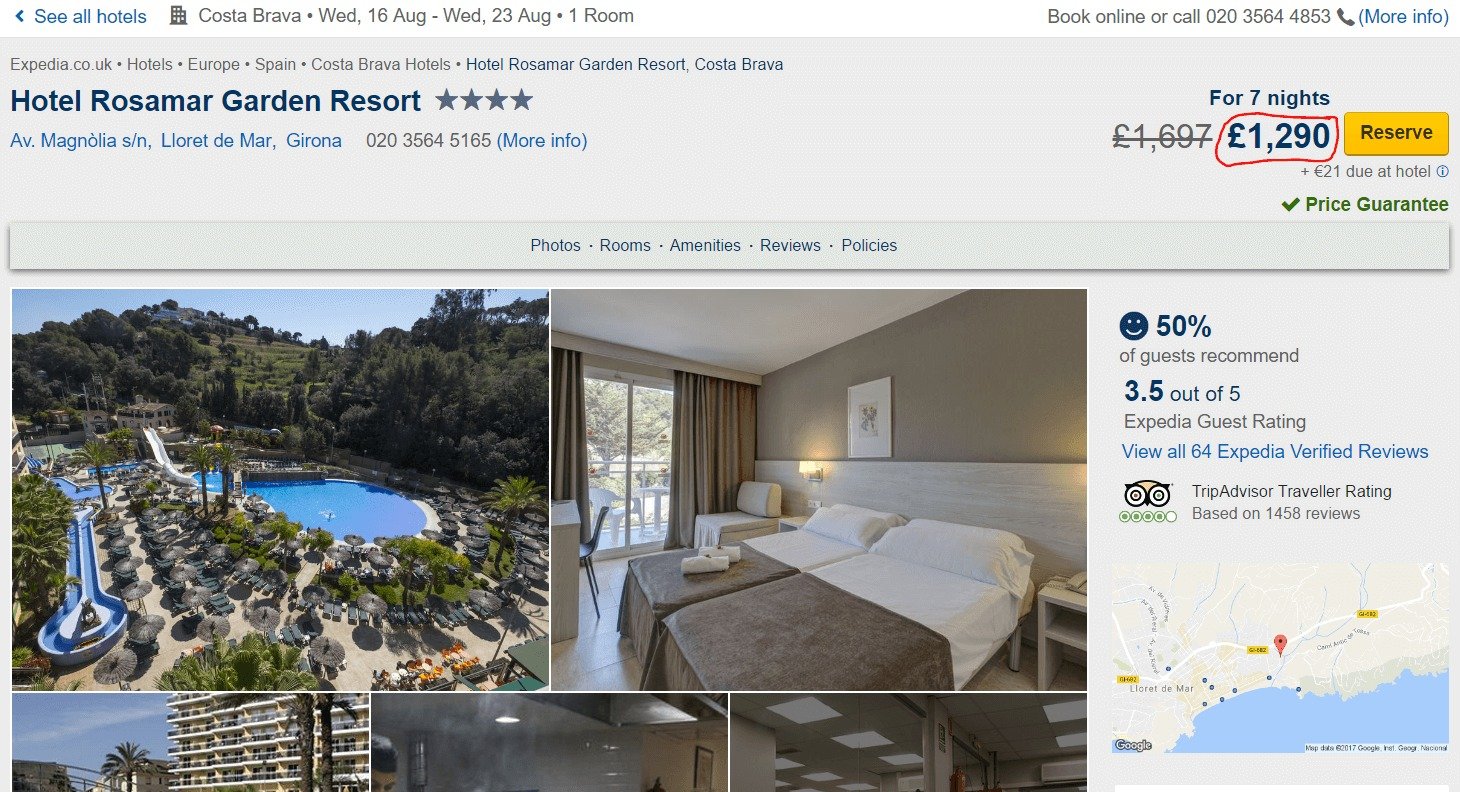1460x792 pixels.
Task: Follow the Costa Brava Hotels breadcrumb
Action: (x=381, y=64)
